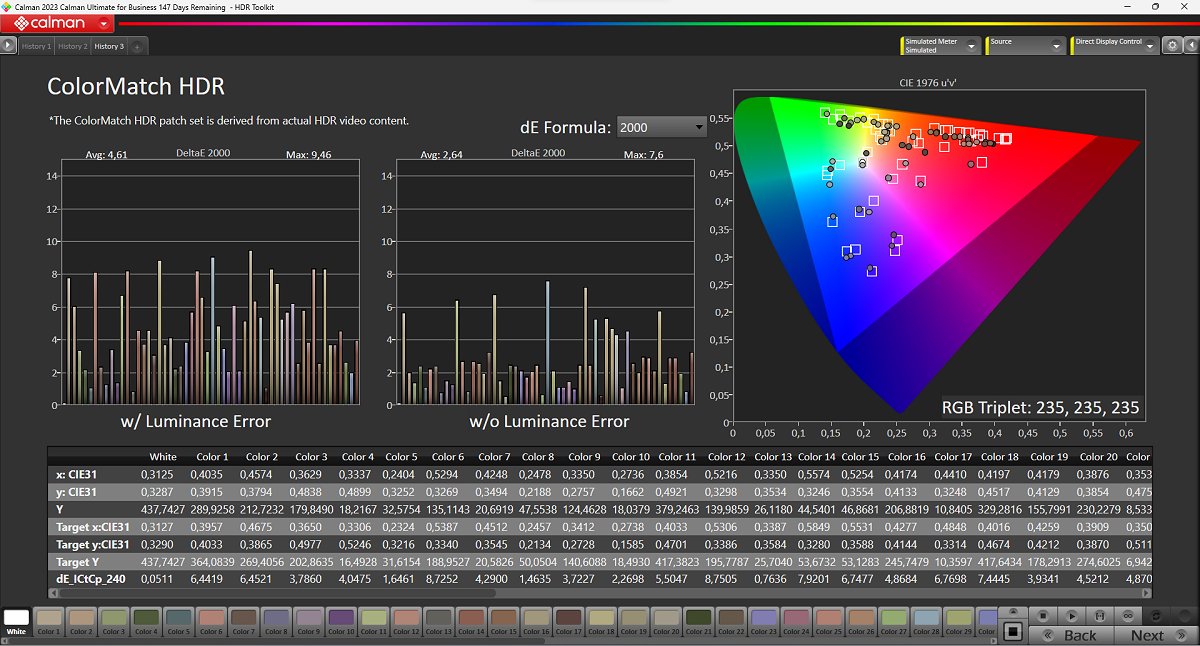Add a new history tab with plus icon
Screen dimensions: 1200x646
[x=137, y=47]
